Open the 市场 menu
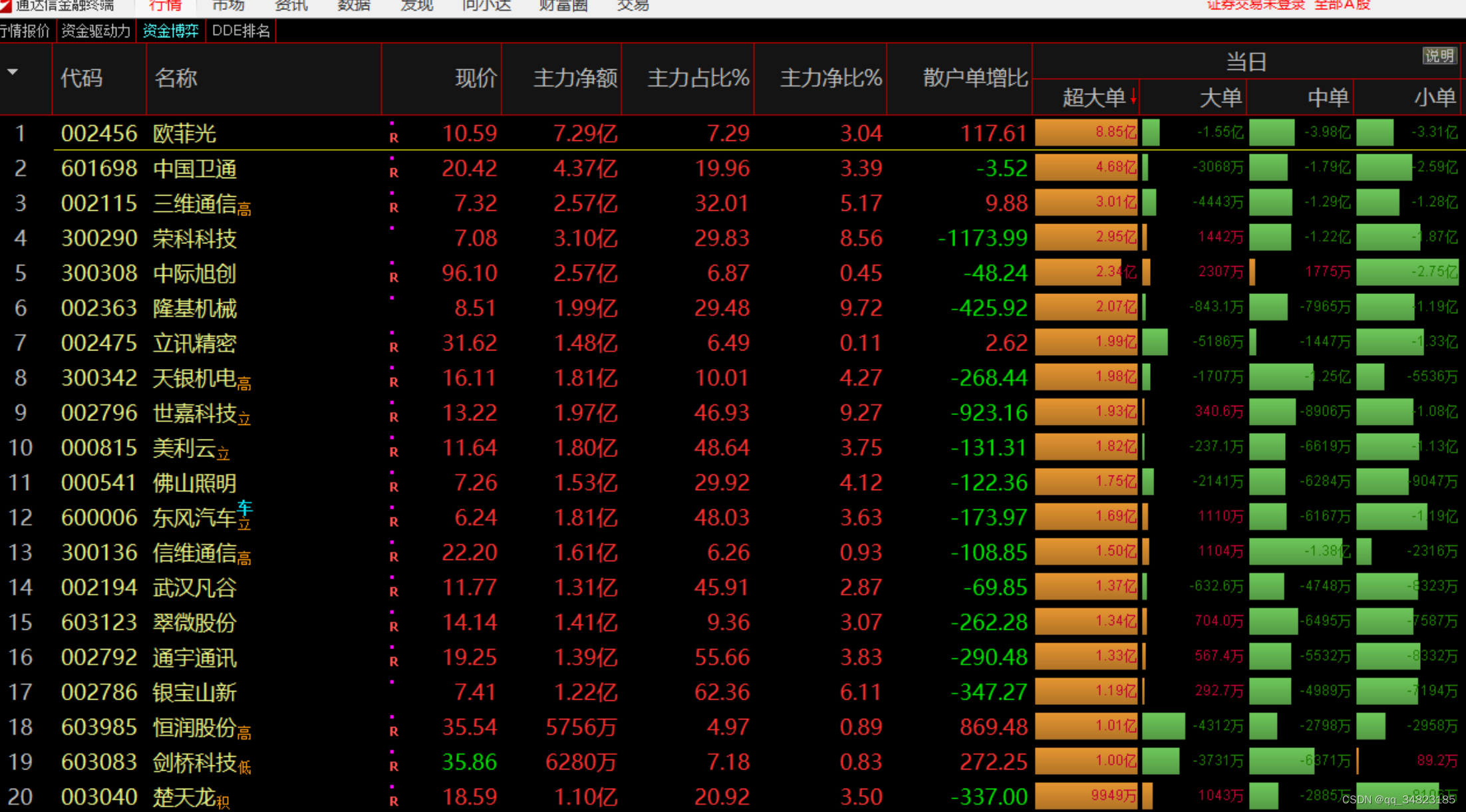The width and height of the screenshot is (1466, 812). coord(228,6)
